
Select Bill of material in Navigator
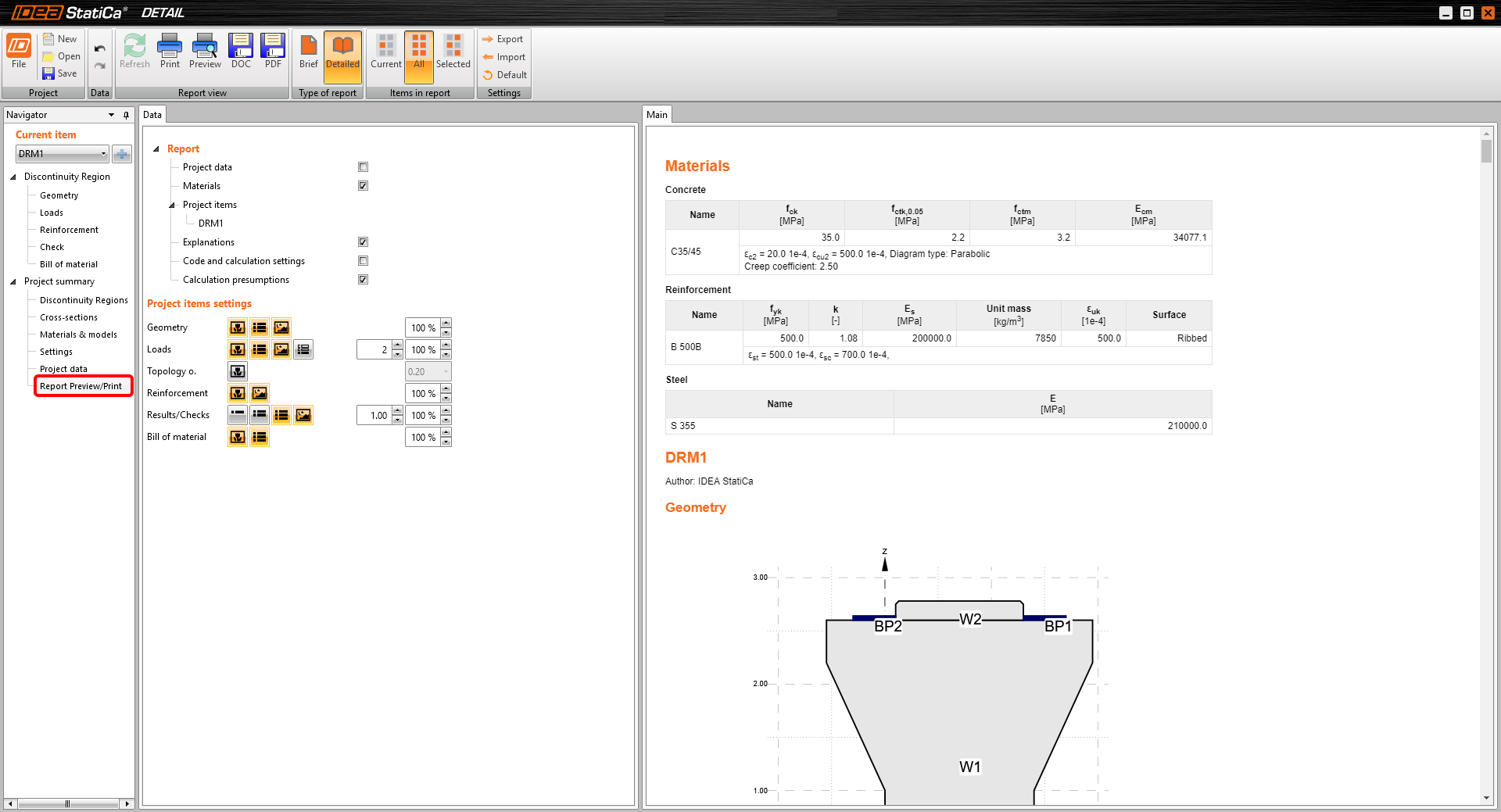click(x=69, y=264)
